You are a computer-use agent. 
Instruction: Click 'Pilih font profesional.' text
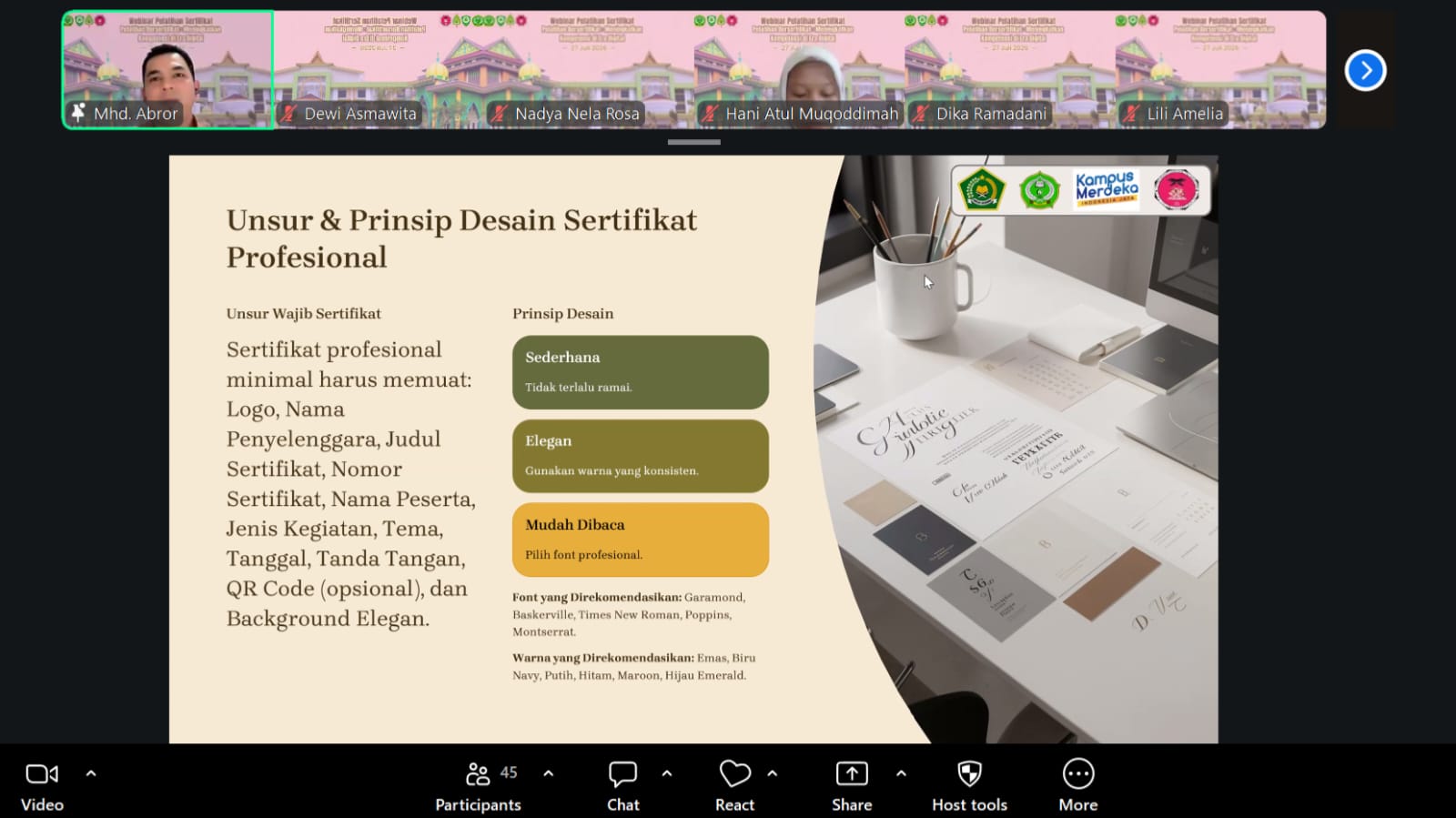point(583,555)
